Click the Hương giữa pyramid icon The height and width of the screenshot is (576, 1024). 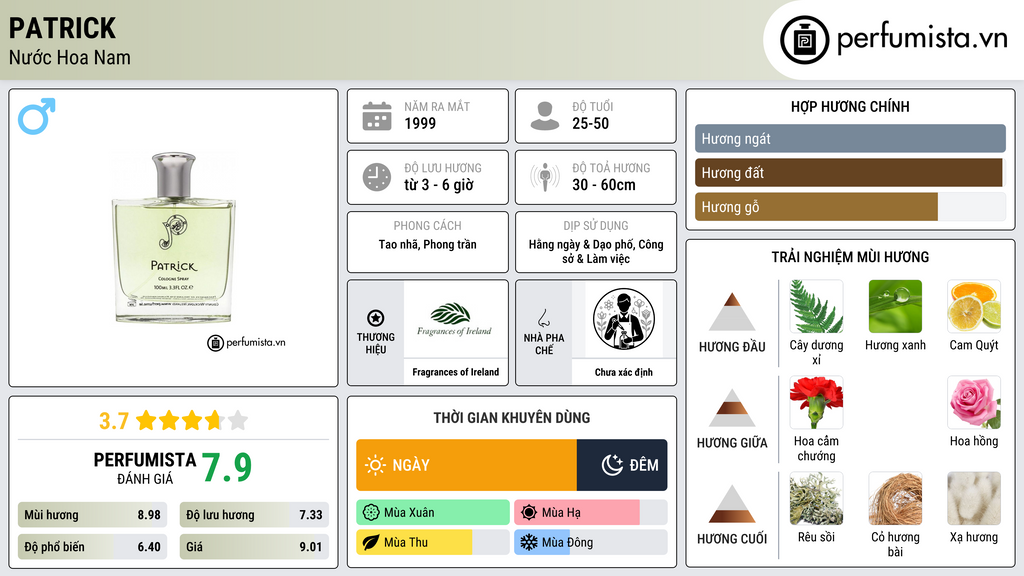pyautogui.click(x=732, y=408)
